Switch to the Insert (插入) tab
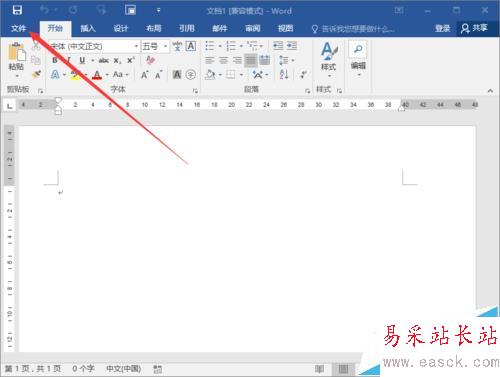 (x=88, y=28)
